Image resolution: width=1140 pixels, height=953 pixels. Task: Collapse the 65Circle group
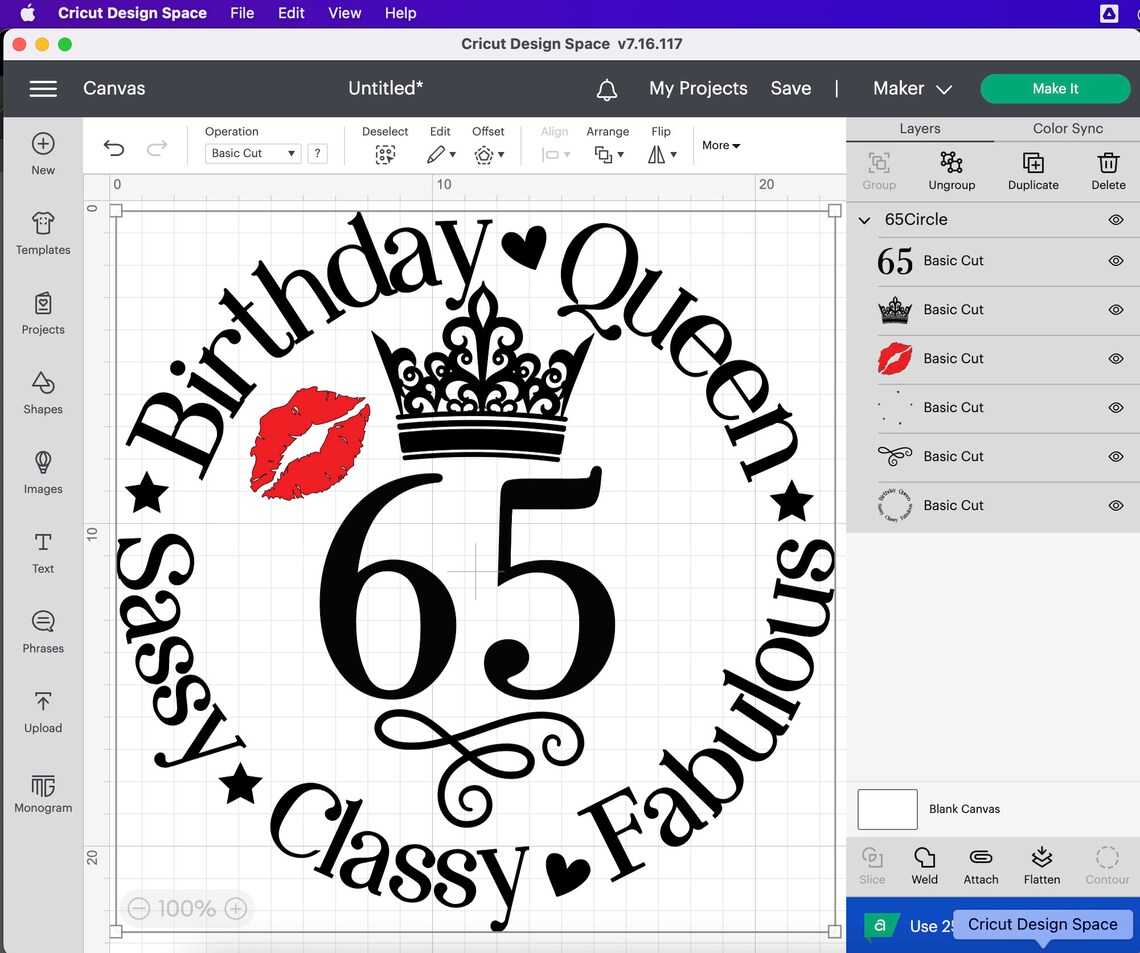point(863,220)
